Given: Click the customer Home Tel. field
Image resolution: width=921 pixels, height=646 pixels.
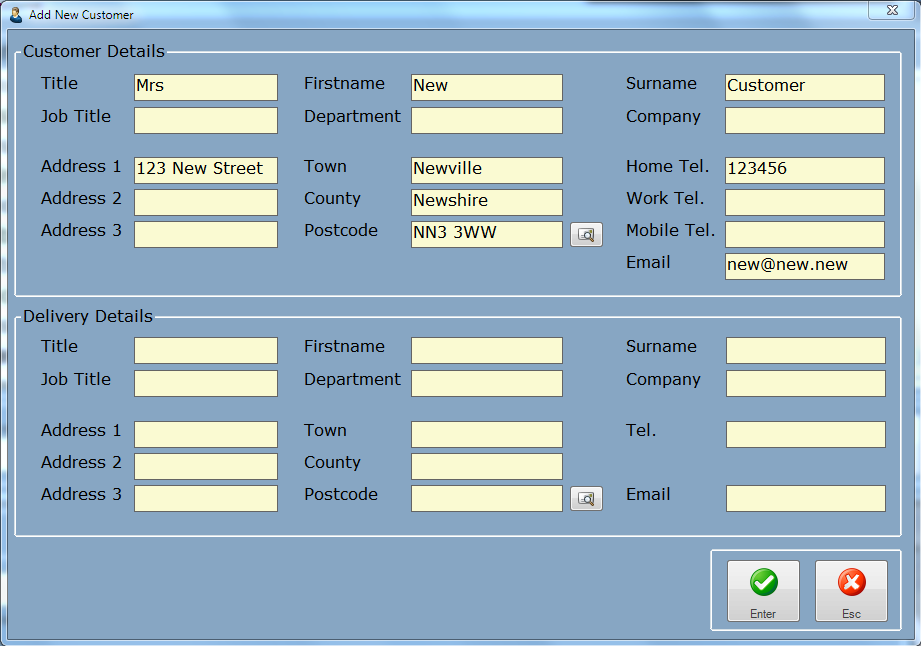Looking at the screenshot, I should tap(804, 170).
